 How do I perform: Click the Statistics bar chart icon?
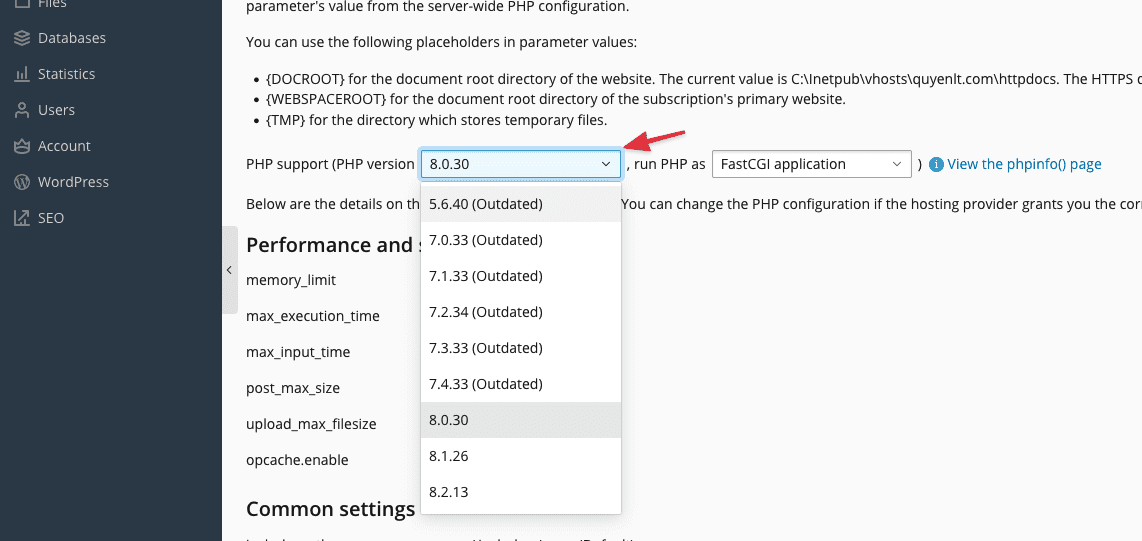tap(21, 74)
